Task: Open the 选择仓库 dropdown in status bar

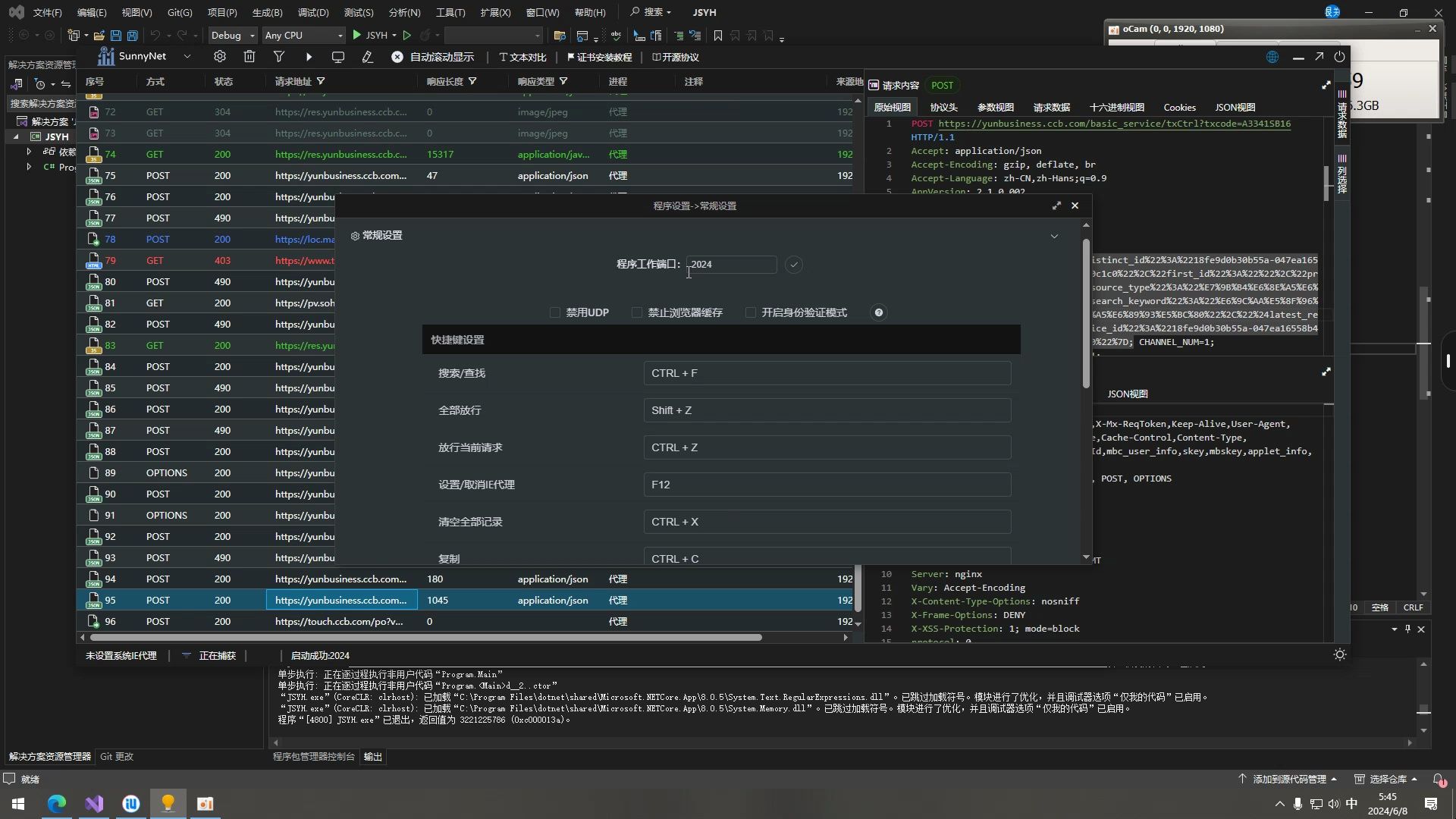Action: [1386, 779]
